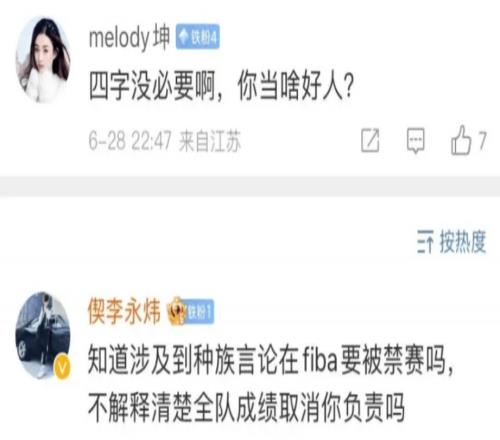Tap the 铁粉1 fan badge
The height and width of the screenshot is (440, 500).
click(x=199, y=312)
